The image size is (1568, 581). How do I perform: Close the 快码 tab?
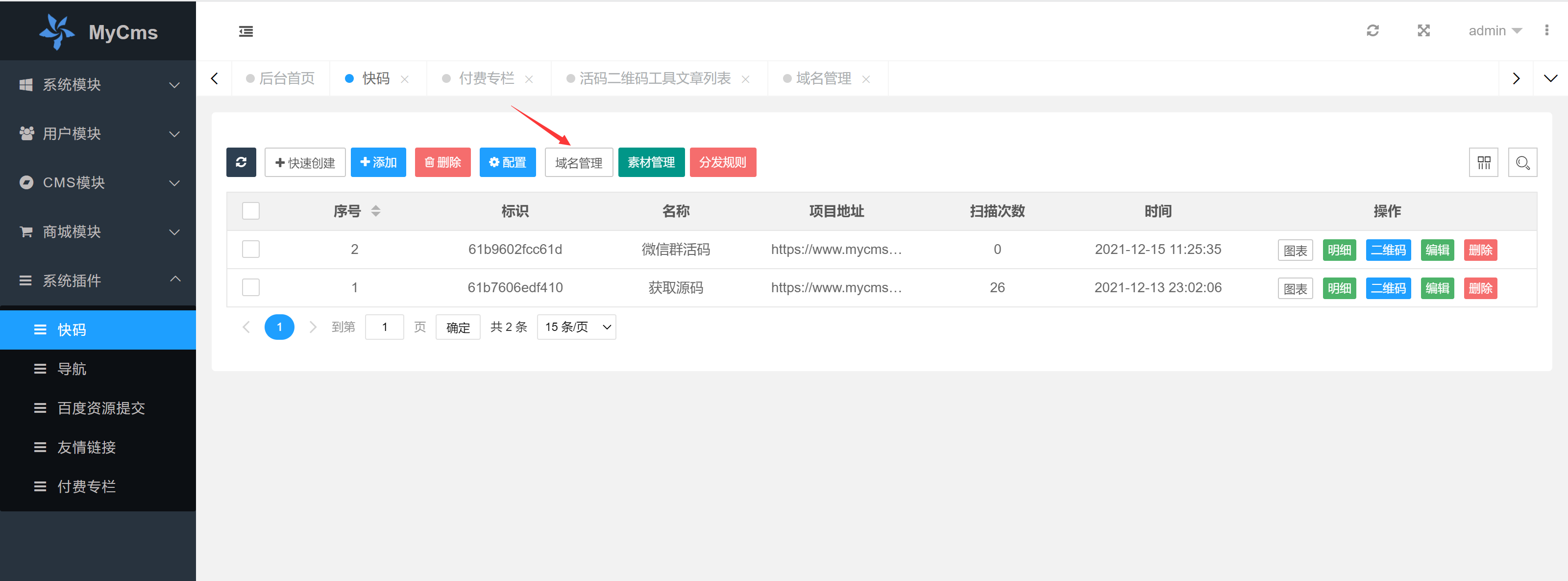tap(405, 79)
